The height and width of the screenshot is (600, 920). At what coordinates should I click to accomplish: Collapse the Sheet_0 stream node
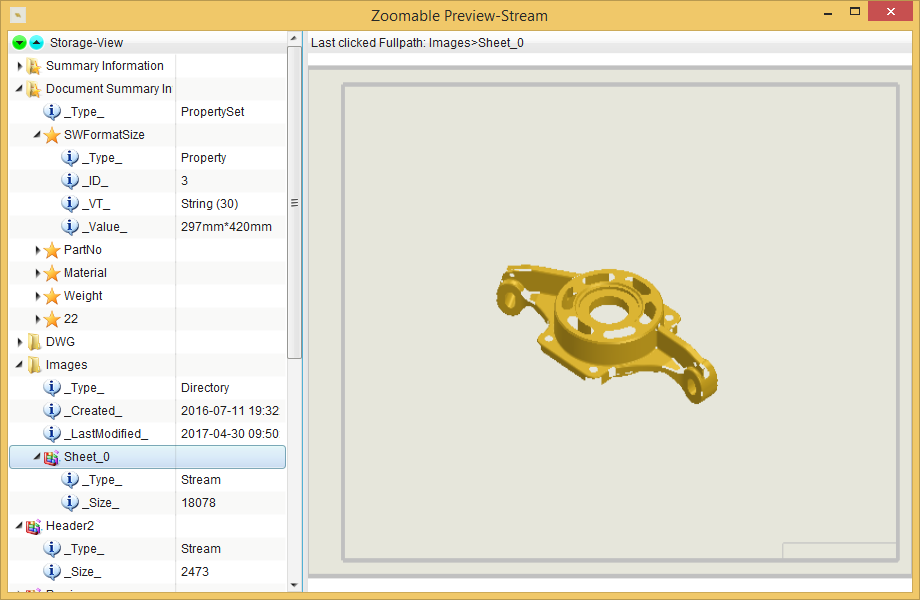point(38,457)
